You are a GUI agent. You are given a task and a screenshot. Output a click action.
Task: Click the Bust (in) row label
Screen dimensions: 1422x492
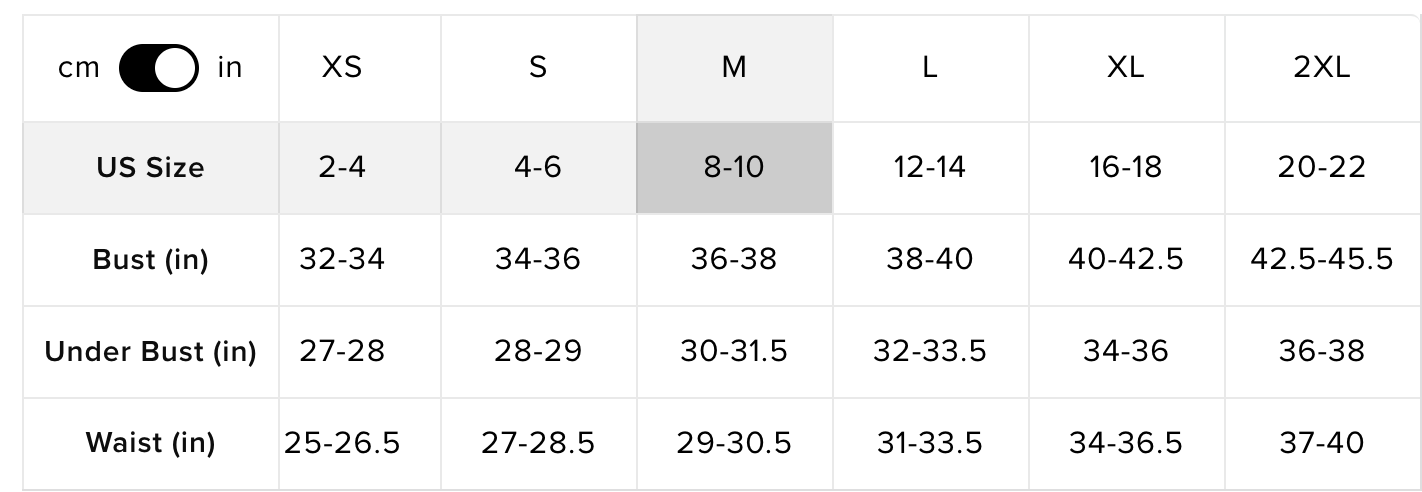point(150,260)
